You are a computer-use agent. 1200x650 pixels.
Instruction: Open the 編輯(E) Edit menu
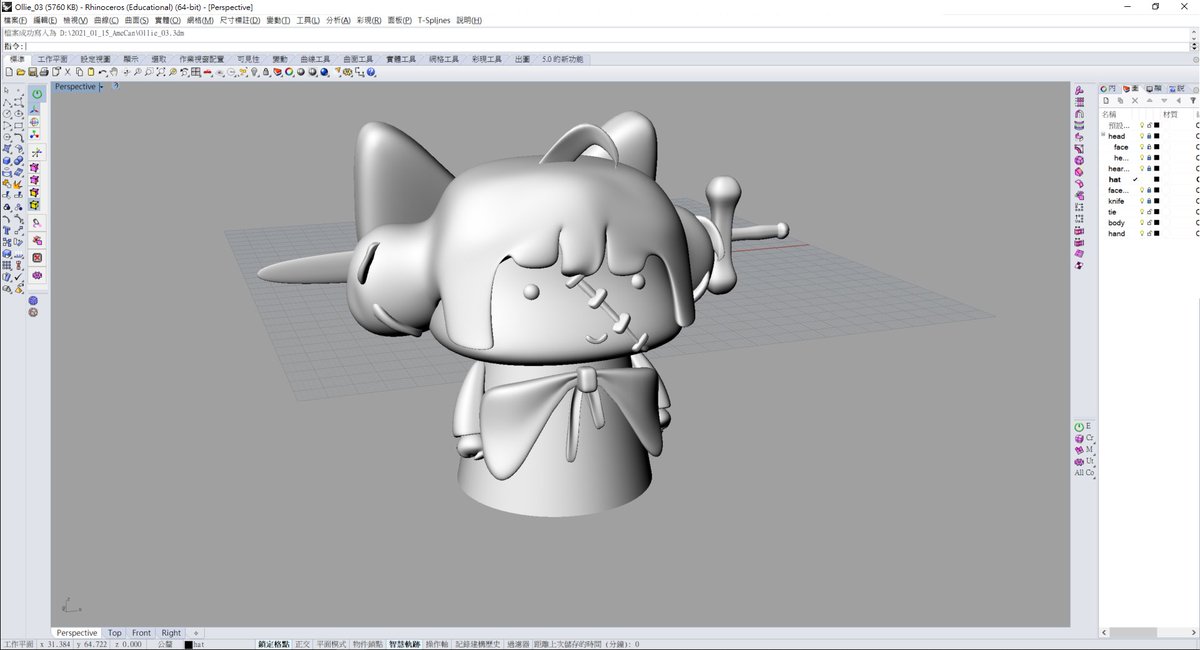[45, 20]
